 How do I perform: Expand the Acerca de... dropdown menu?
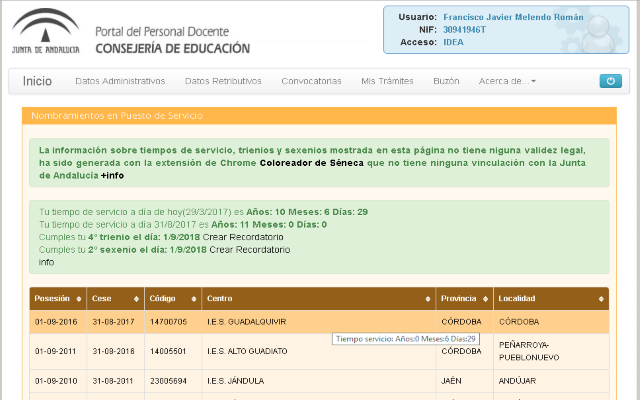point(507,81)
